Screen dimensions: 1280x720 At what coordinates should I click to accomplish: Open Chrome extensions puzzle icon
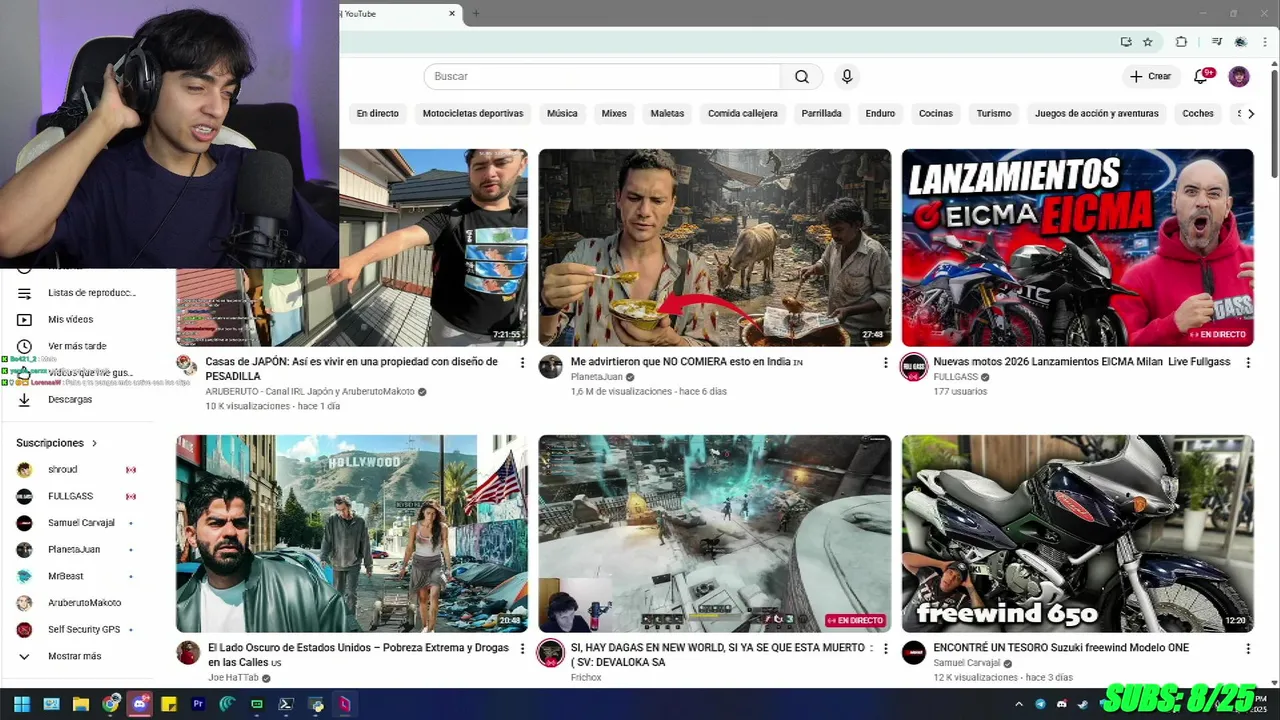pos(1181,42)
